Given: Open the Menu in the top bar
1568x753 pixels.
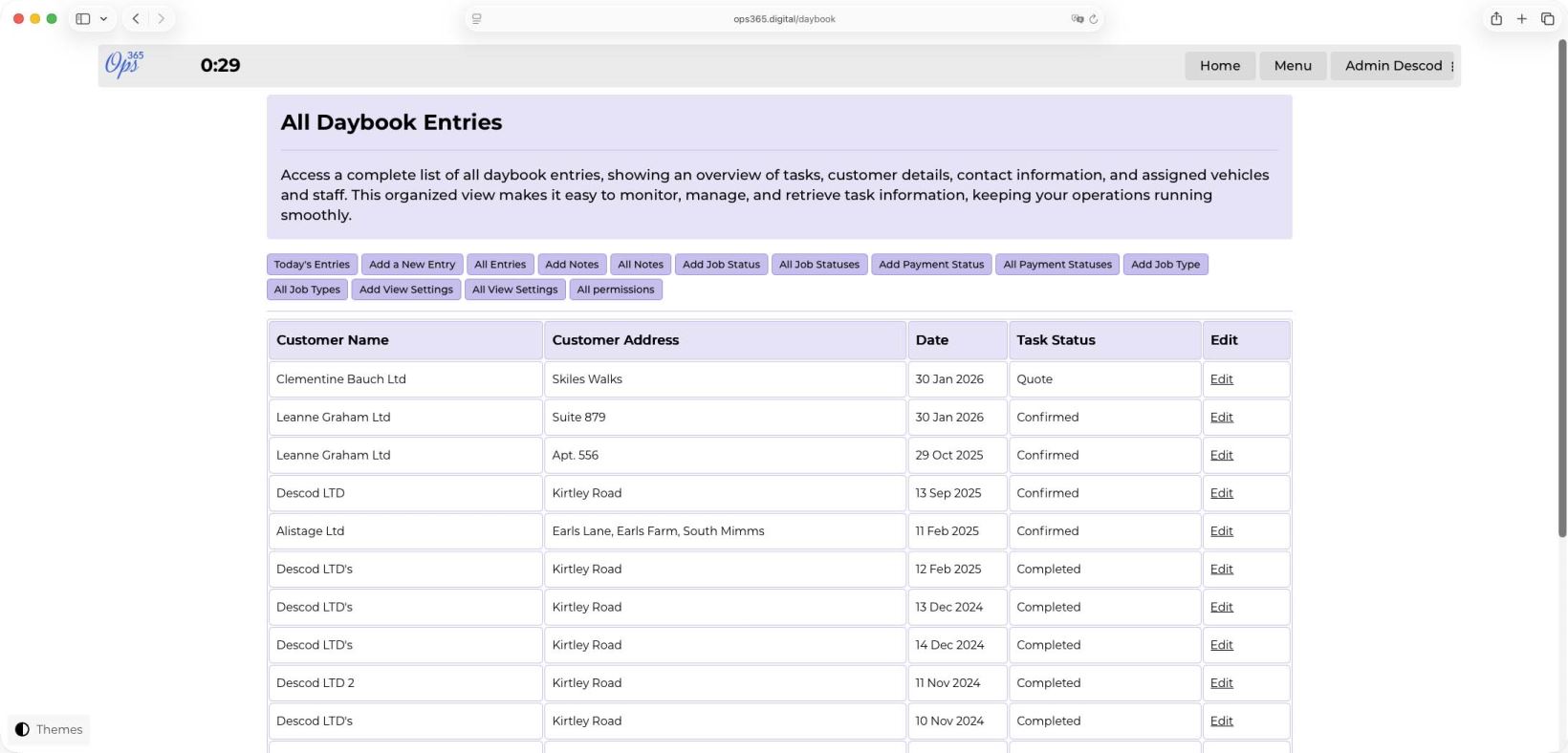Looking at the screenshot, I should [x=1293, y=66].
